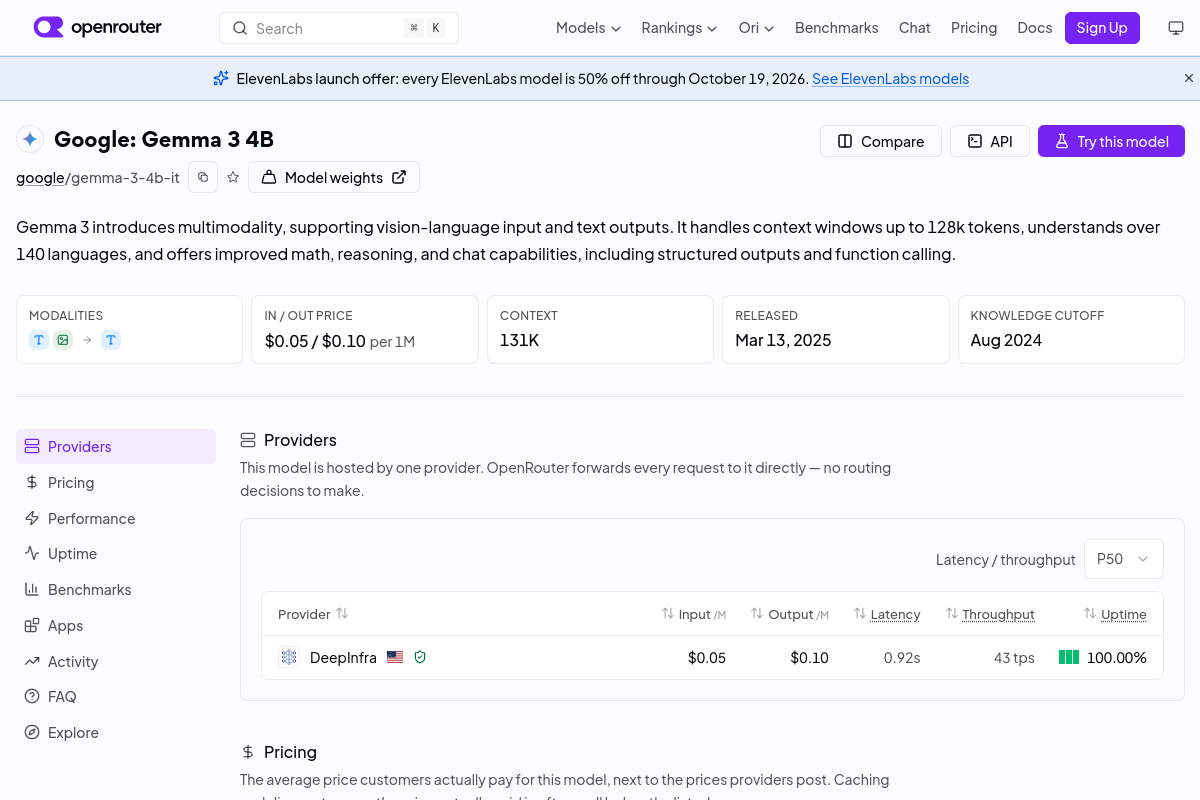Image resolution: width=1200 pixels, height=800 pixels.
Task: Click the OpenRouter logo icon
Action: [x=48, y=28]
